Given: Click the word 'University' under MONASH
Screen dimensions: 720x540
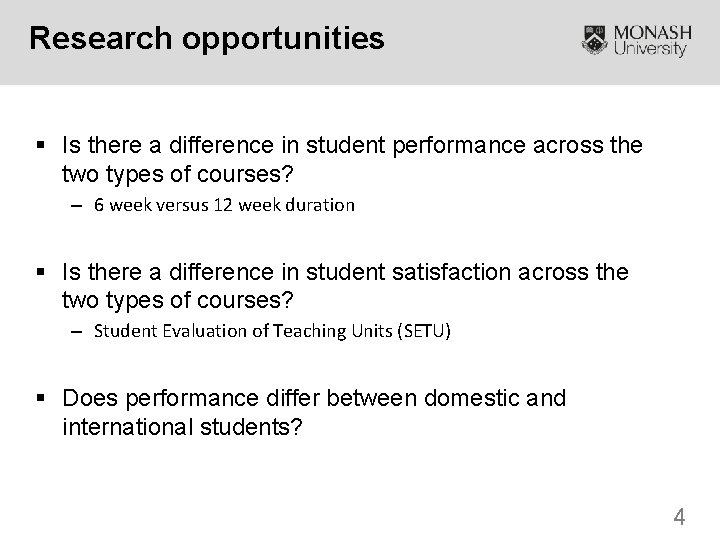Looking at the screenshot, I should 652,49.
